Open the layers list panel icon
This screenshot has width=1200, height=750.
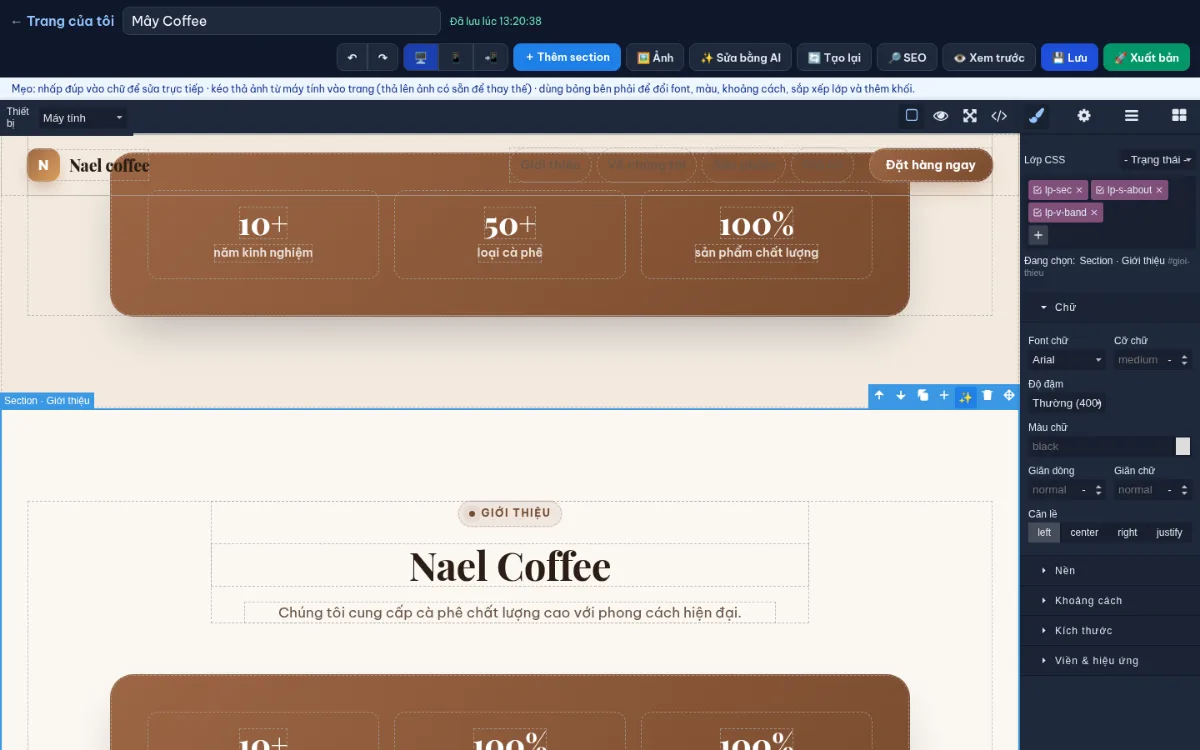1132,116
